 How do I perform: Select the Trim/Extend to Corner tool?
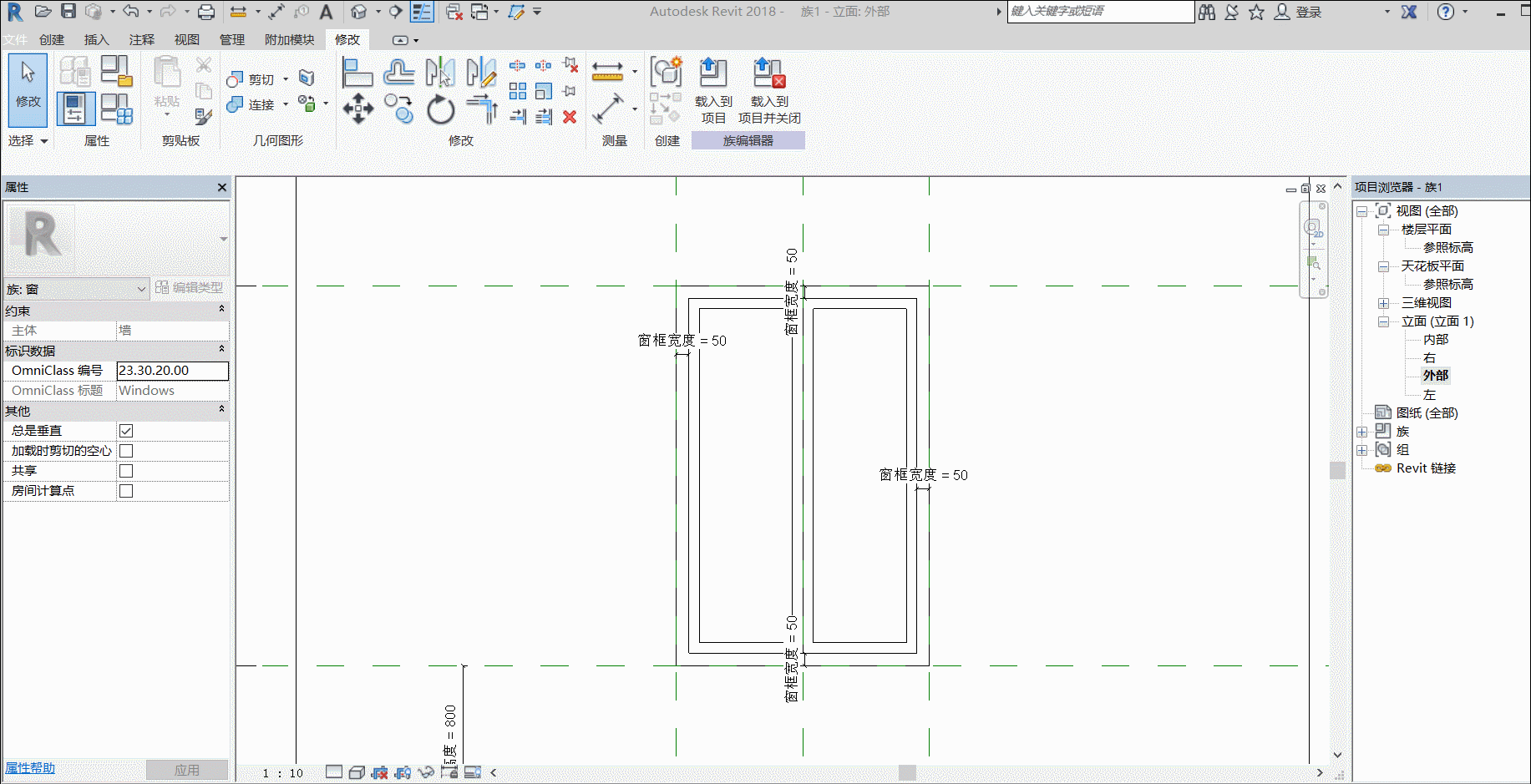[482, 109]
